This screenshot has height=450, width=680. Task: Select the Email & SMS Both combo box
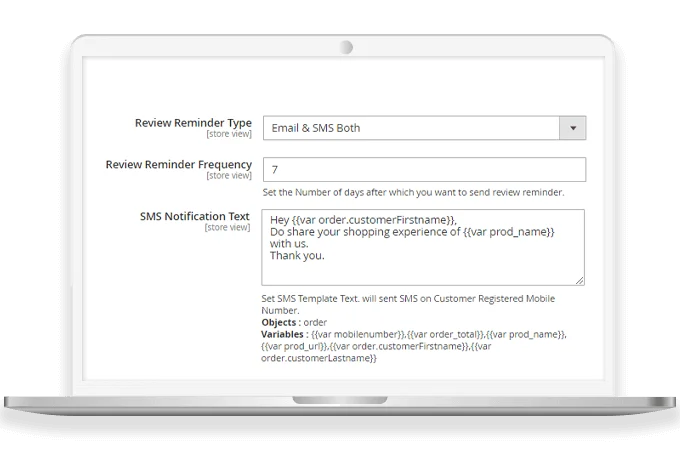point(424,128)
